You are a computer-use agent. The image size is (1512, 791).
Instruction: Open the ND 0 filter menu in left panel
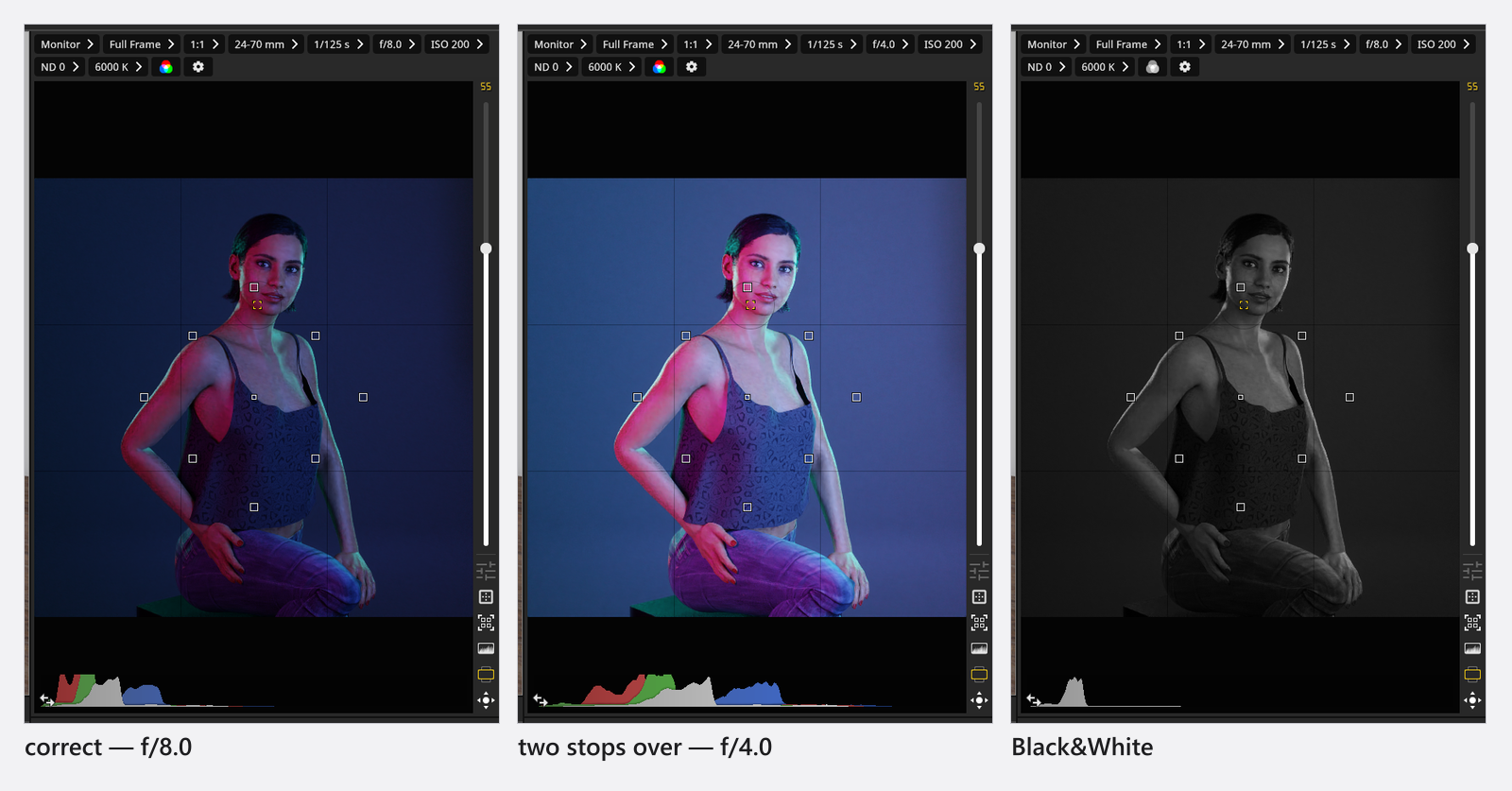tap(60, 67)
